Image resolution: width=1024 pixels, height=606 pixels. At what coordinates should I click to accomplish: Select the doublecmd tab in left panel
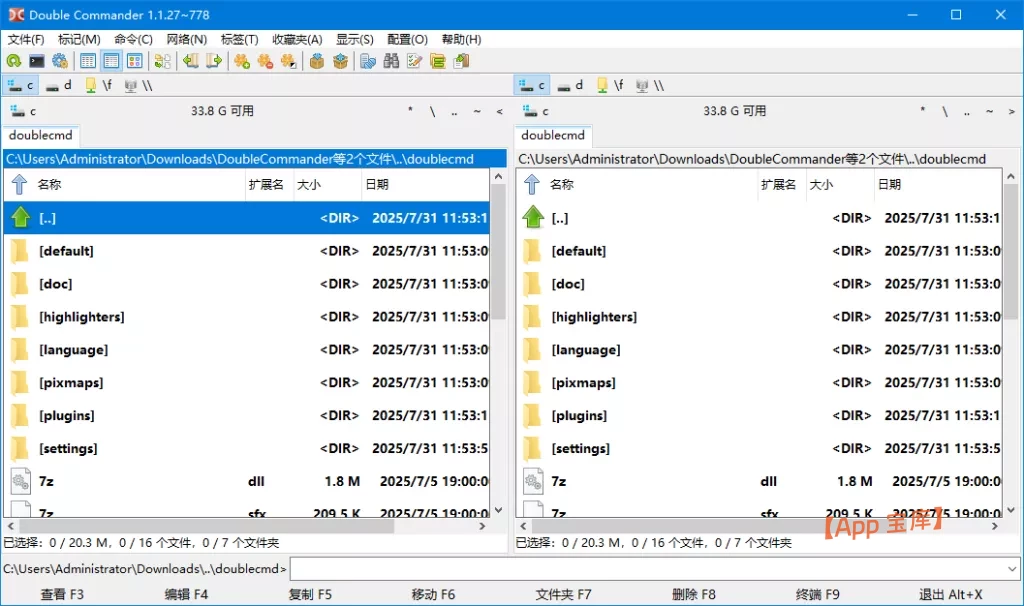tap(42, 135)
